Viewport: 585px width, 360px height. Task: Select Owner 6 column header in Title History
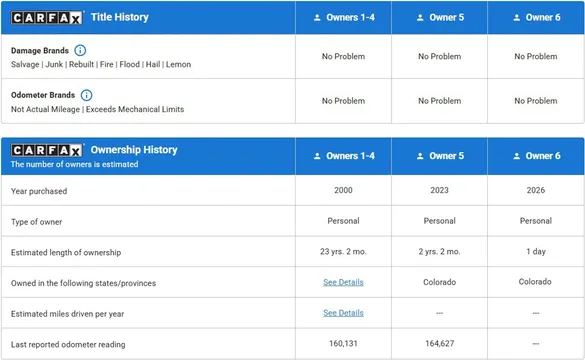(536, 18)
